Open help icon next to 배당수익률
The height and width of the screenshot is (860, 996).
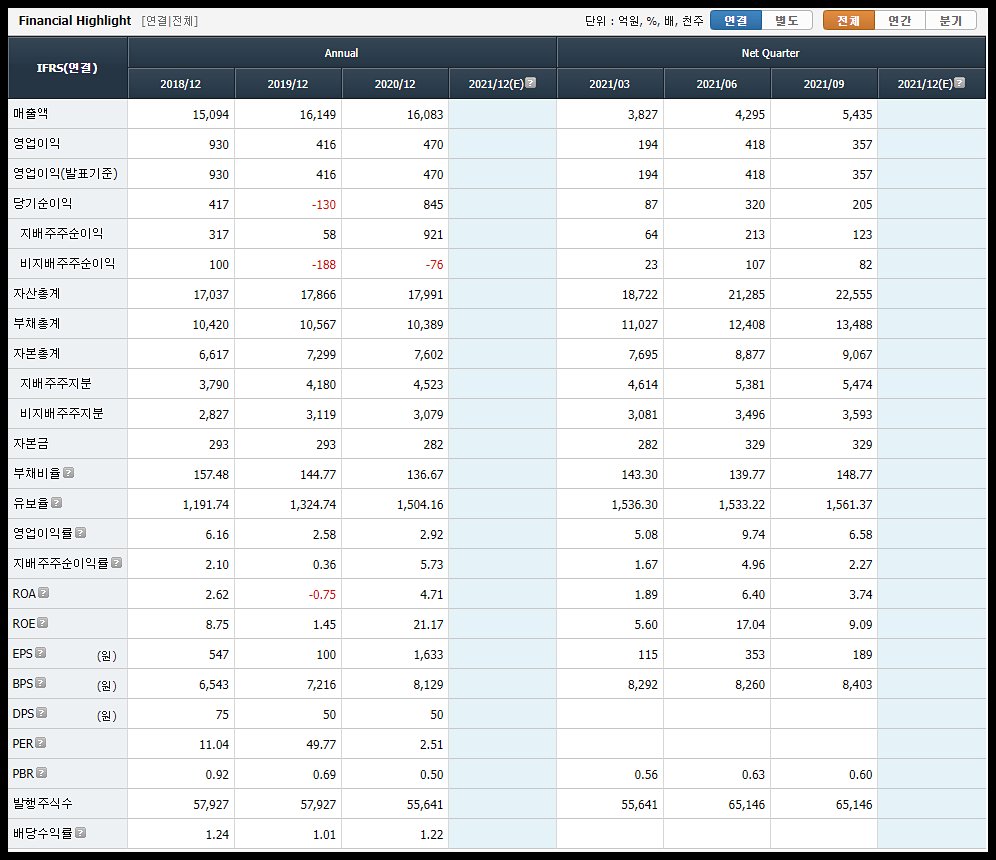coord(81,832)
